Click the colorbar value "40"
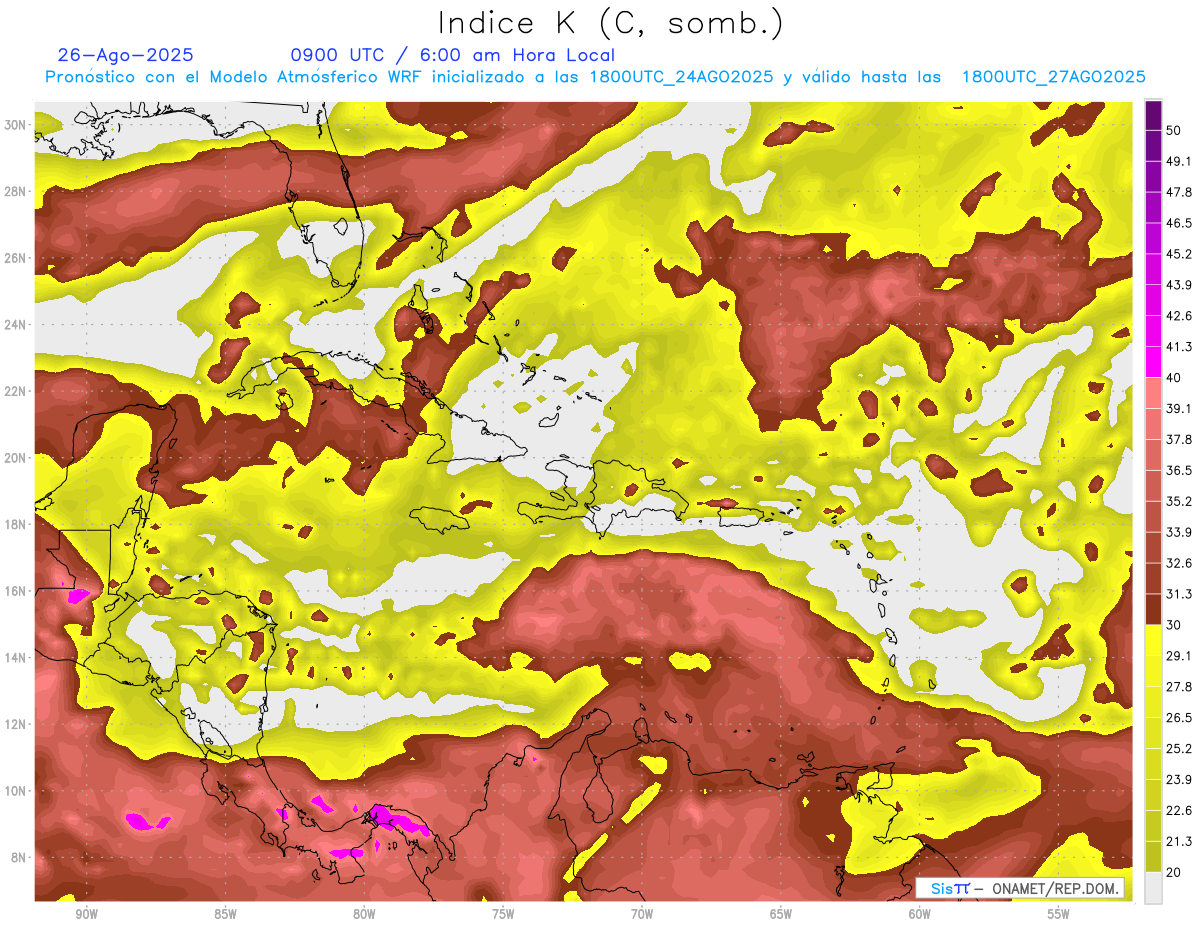Image resolution: width=1200 pixels, height=927 pixels. (1175, 377)
